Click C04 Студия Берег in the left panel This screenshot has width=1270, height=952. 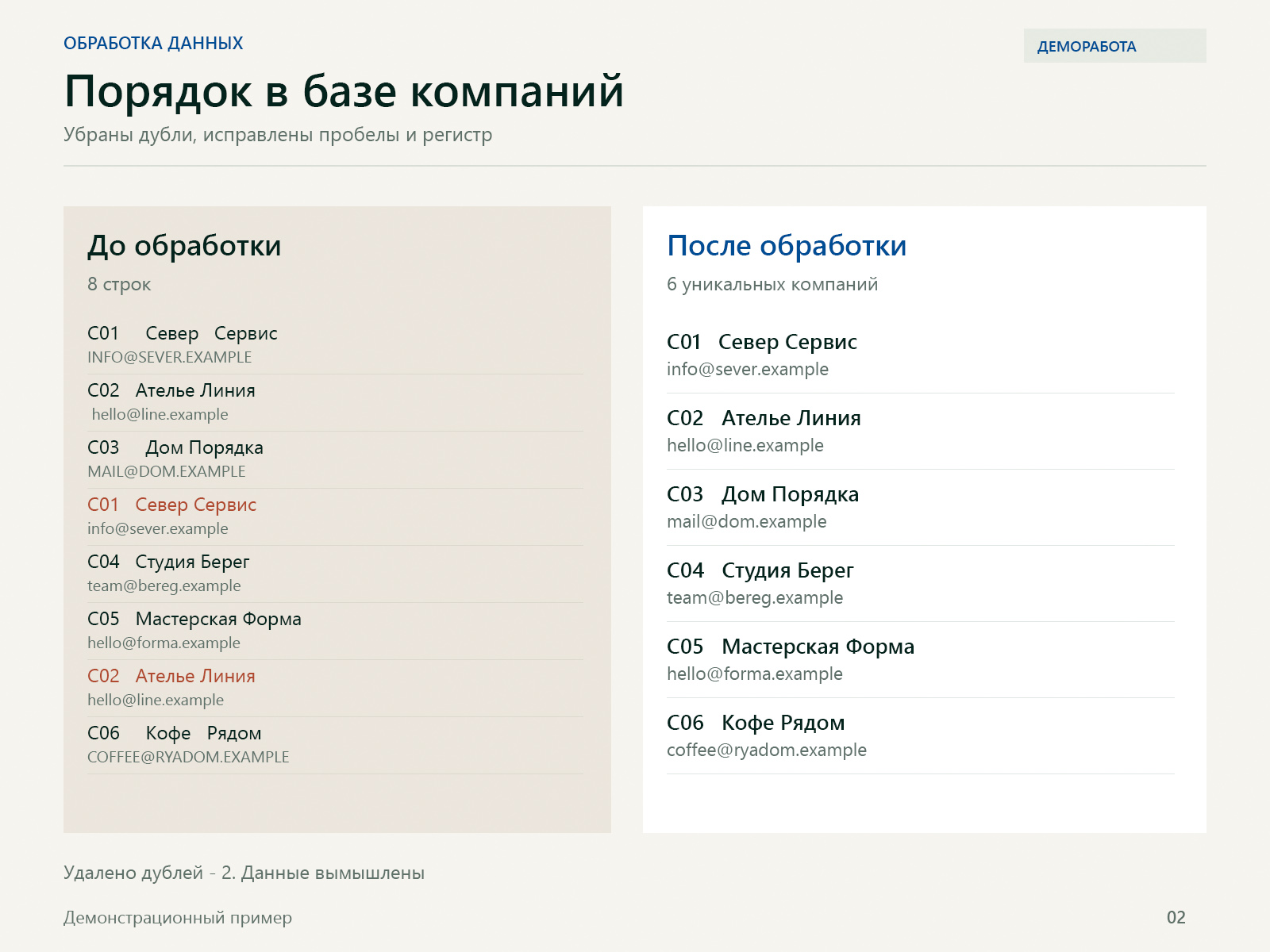point(168,562)
